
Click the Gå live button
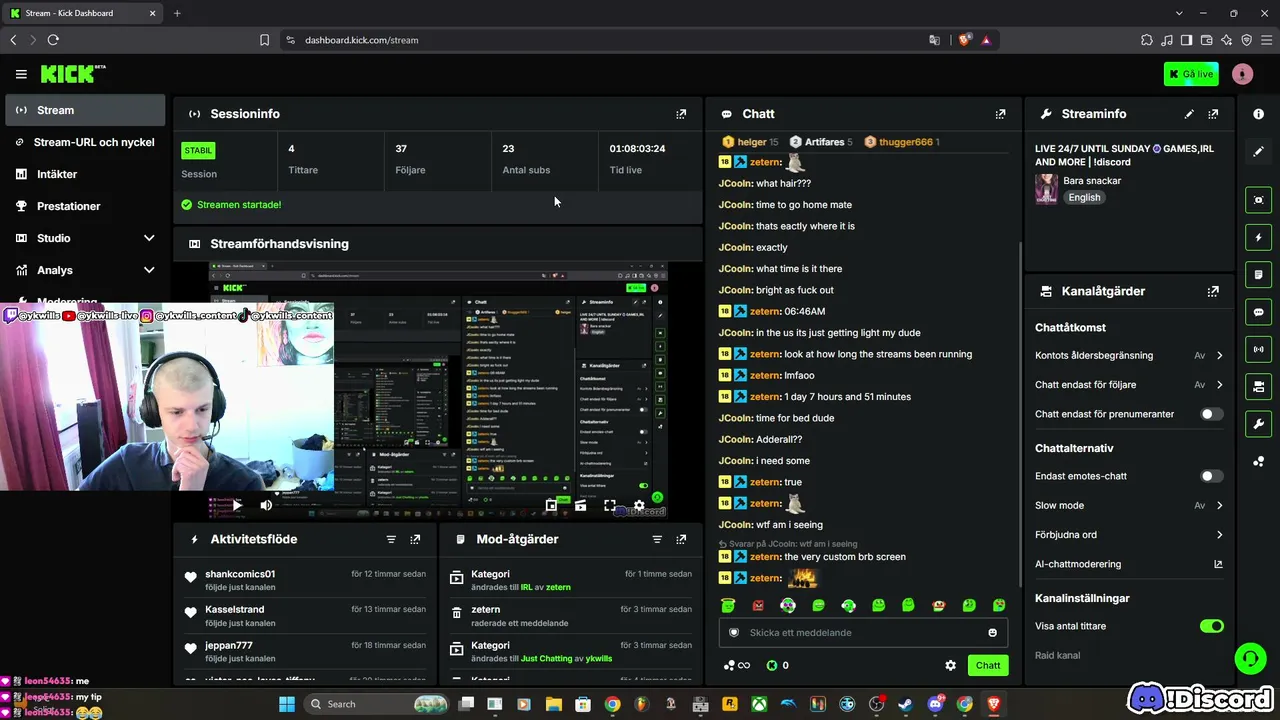click(1191, 74)
